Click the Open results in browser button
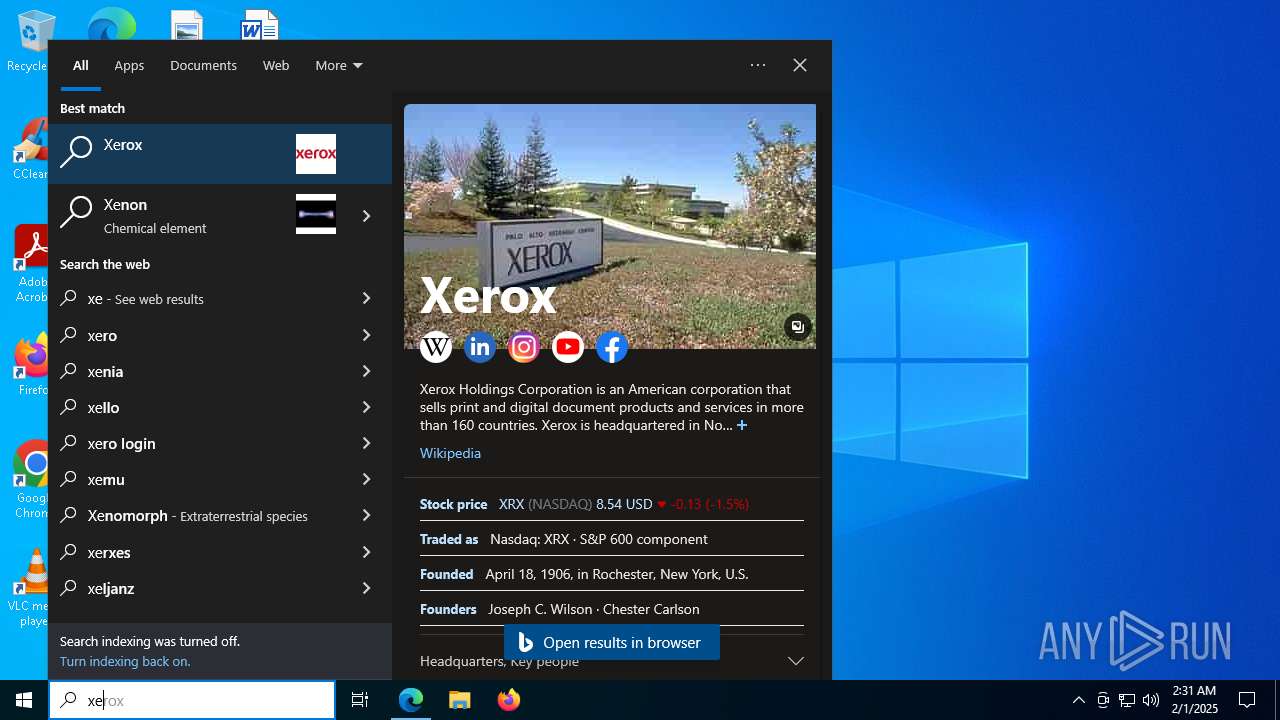This screenshot has height=720, width=1280. click(611, 642)
